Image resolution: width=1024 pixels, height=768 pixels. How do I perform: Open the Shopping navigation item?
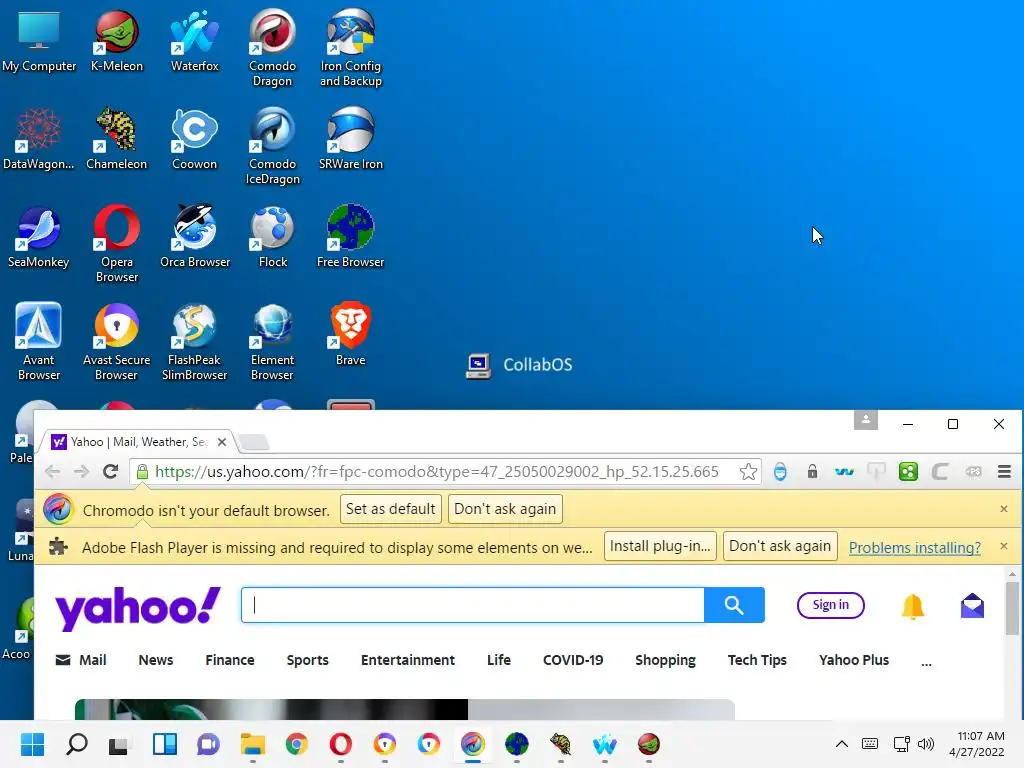click(665, 660)
